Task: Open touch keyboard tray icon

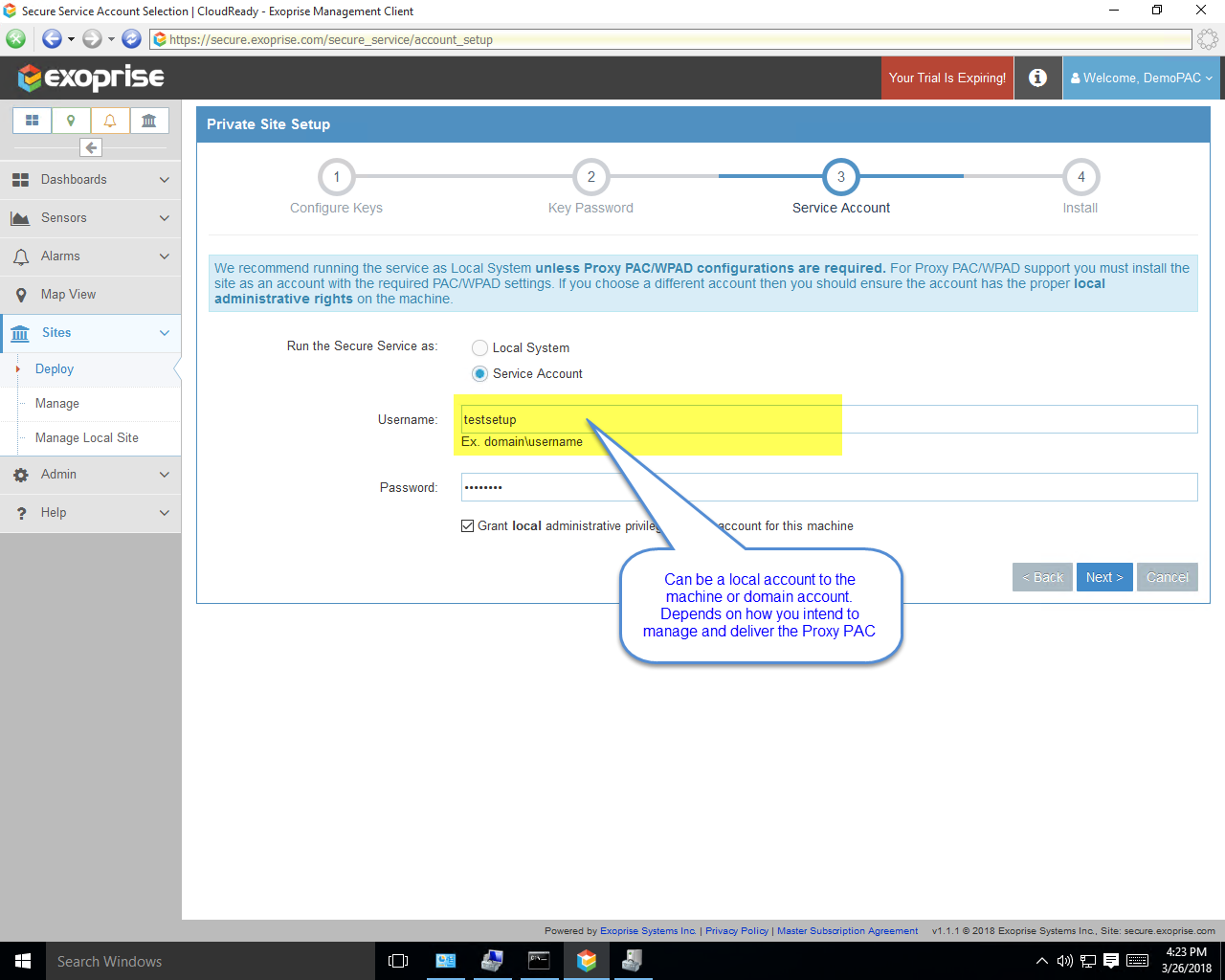Action: point(1138,961)
